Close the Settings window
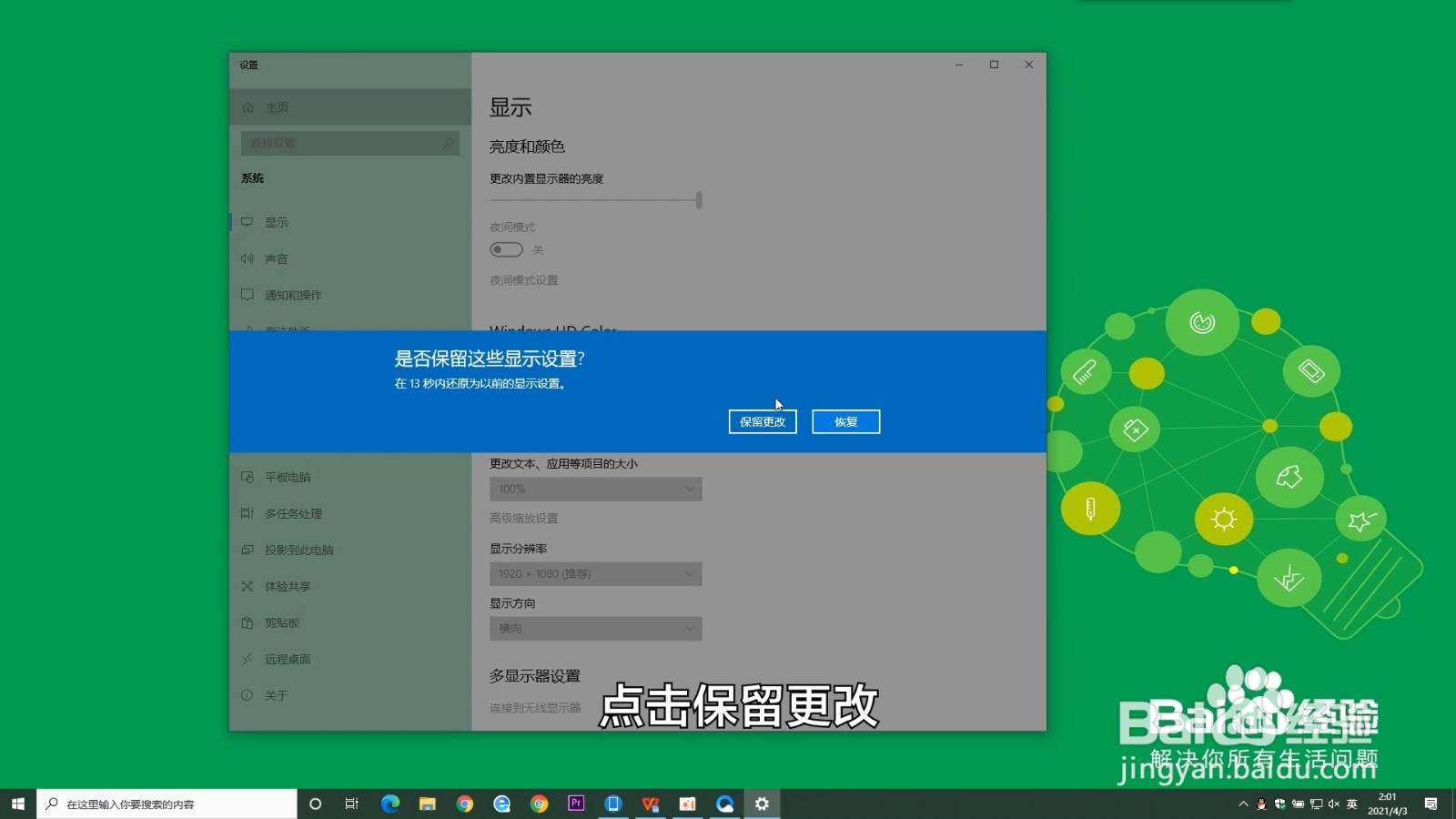Image resolution: width=1456 pixels, height=819 pixels. pos(1028,65)
